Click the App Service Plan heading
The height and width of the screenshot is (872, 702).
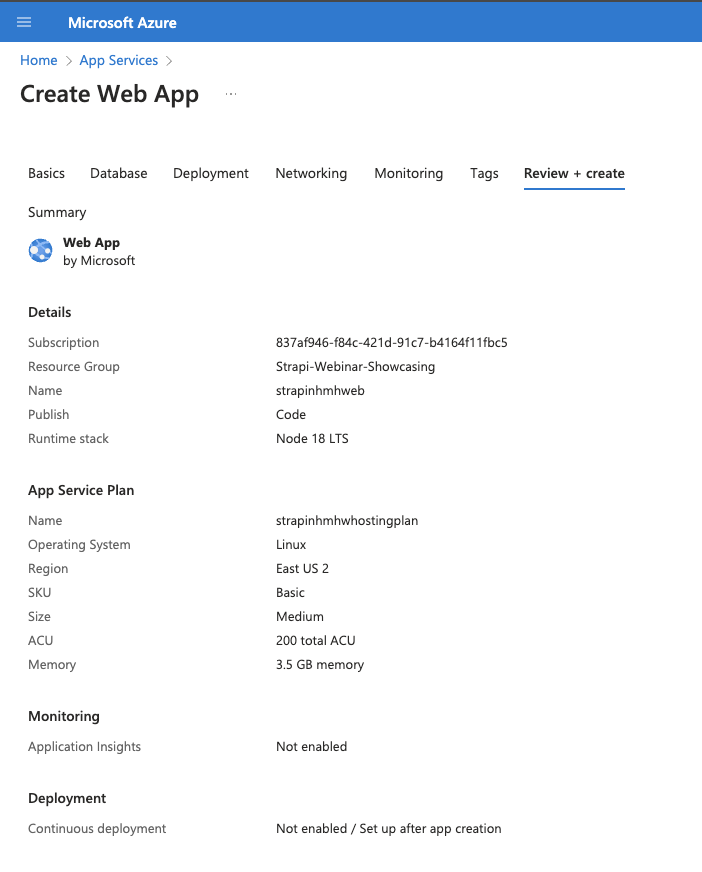(81, 490)
